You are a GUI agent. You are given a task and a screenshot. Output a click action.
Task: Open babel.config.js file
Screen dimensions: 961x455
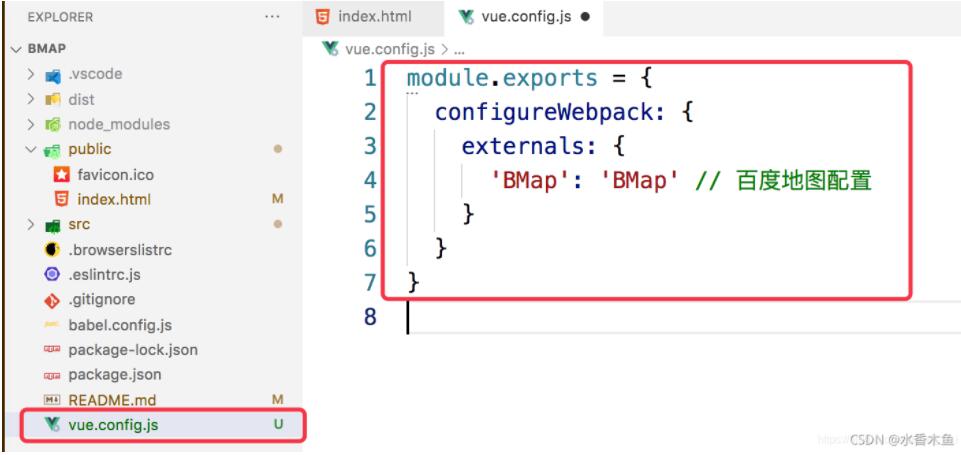(x=120, y=325)
